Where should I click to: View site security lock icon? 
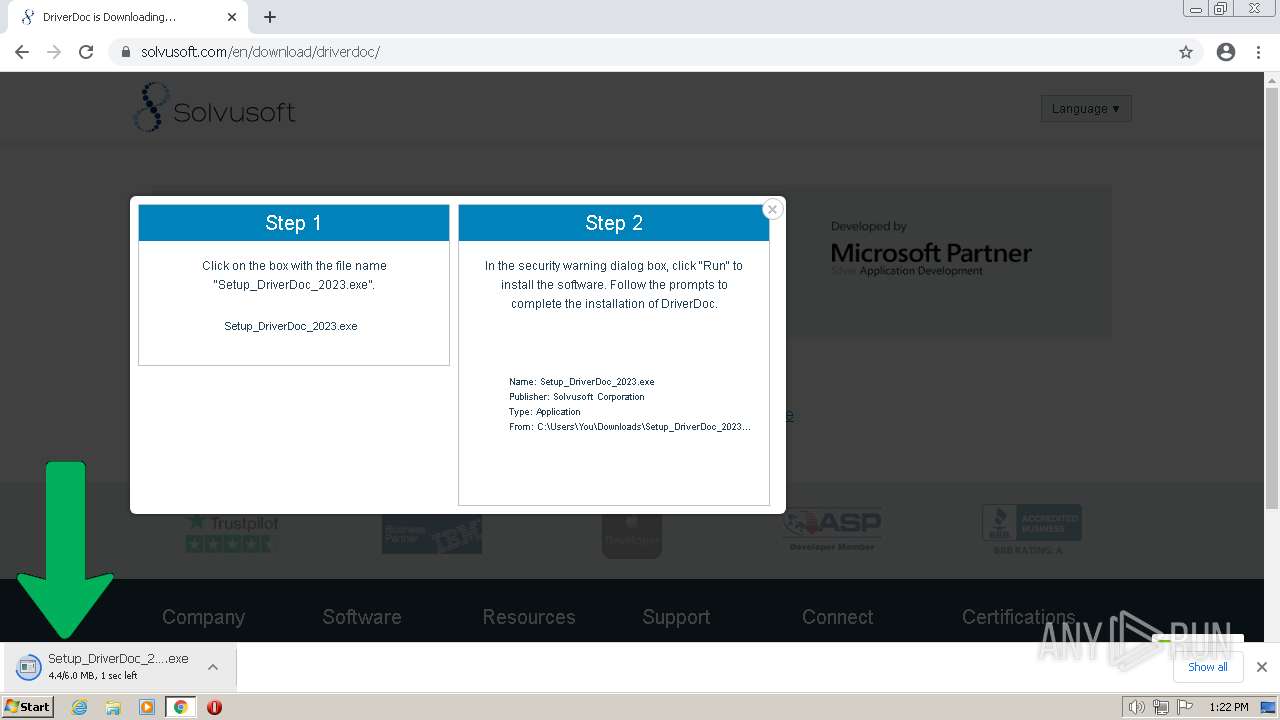pyautogui.click(x=126, y=52)
